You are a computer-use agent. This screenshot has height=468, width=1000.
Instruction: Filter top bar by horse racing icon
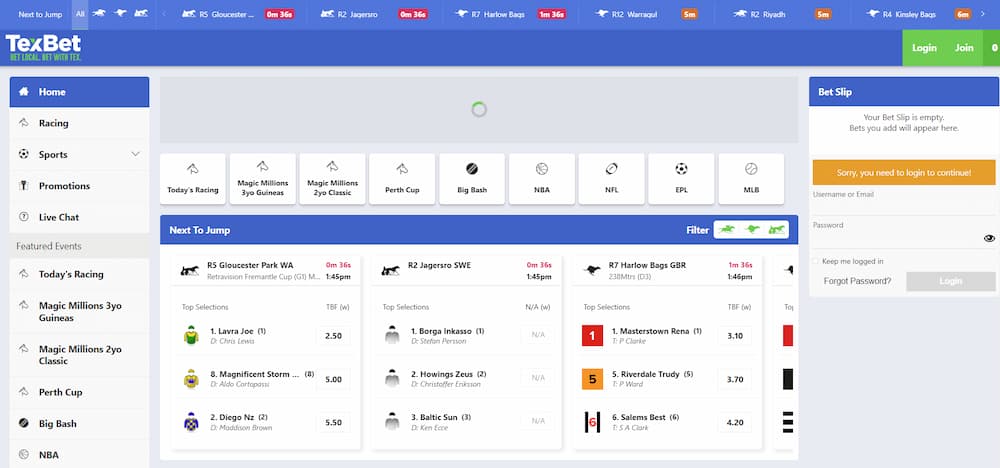[99, 13]
